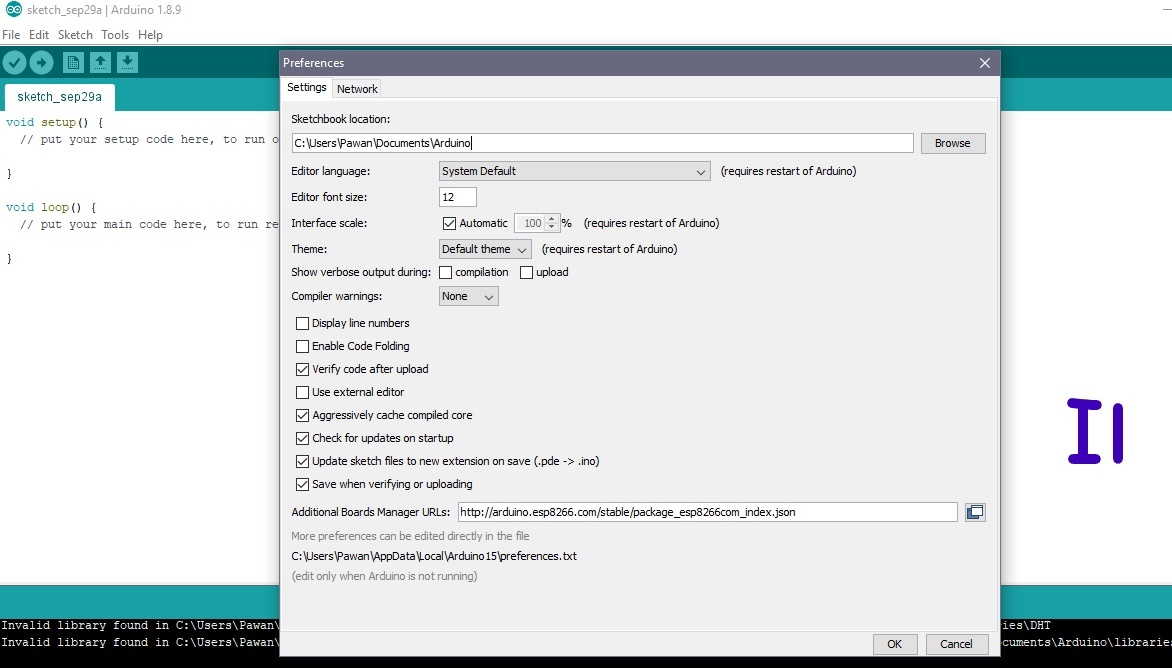The height and width of the screenshot is (668, 1172).
Task: Open the Sketch menu
Action: point(75,35)
